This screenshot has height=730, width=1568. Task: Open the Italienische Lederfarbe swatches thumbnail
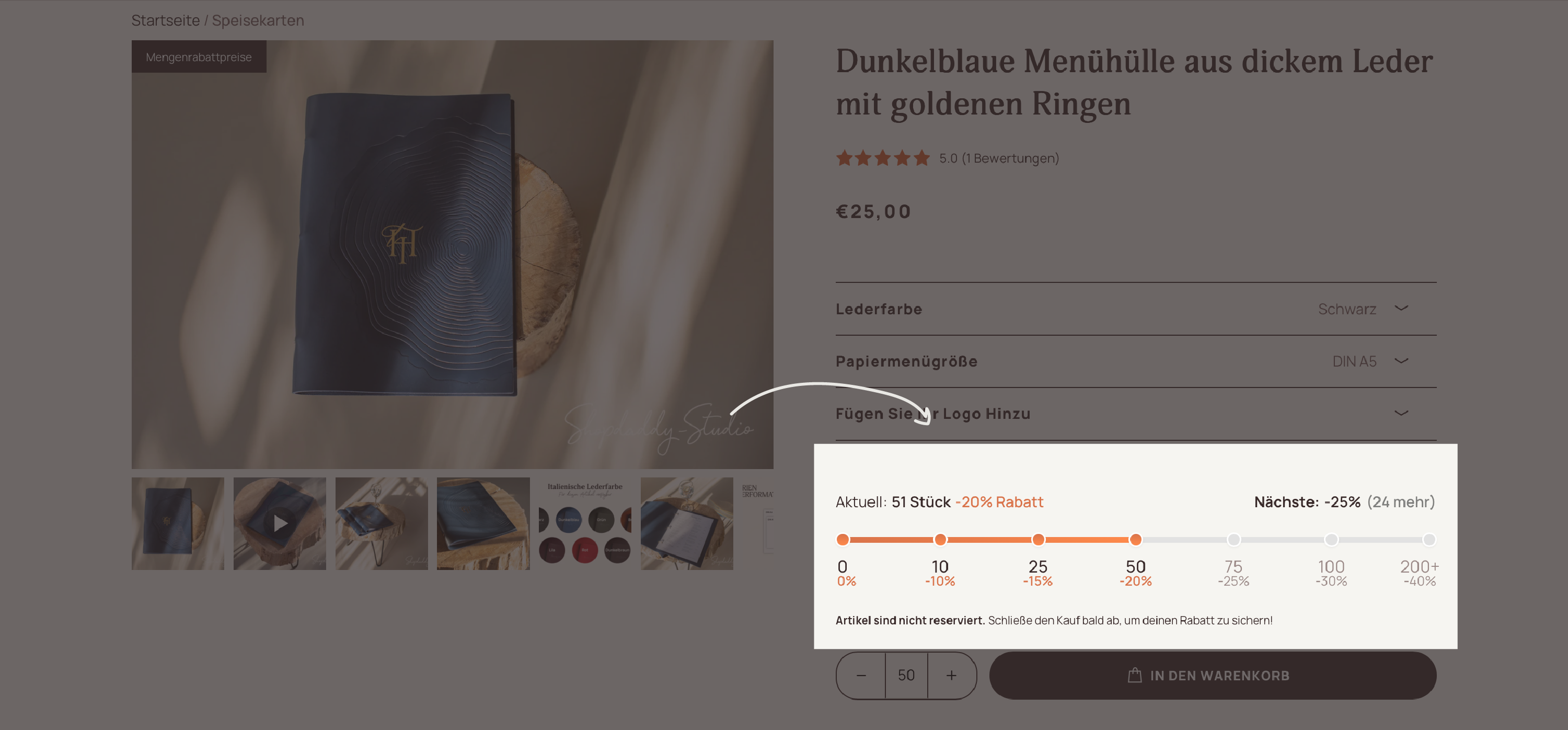tap(585, 523)
